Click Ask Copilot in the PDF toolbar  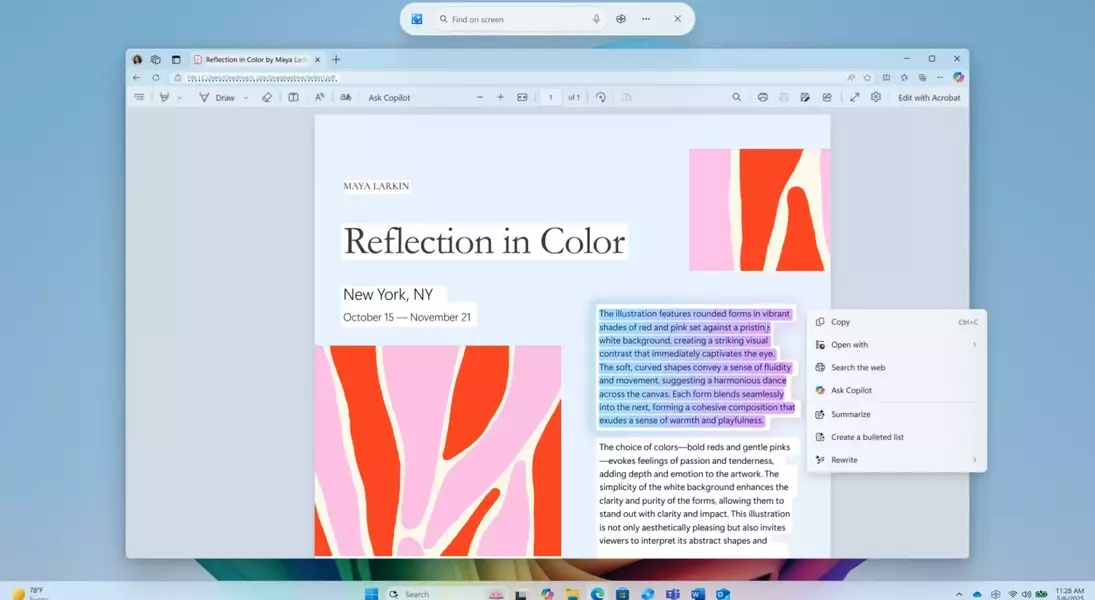click(388, 97)
